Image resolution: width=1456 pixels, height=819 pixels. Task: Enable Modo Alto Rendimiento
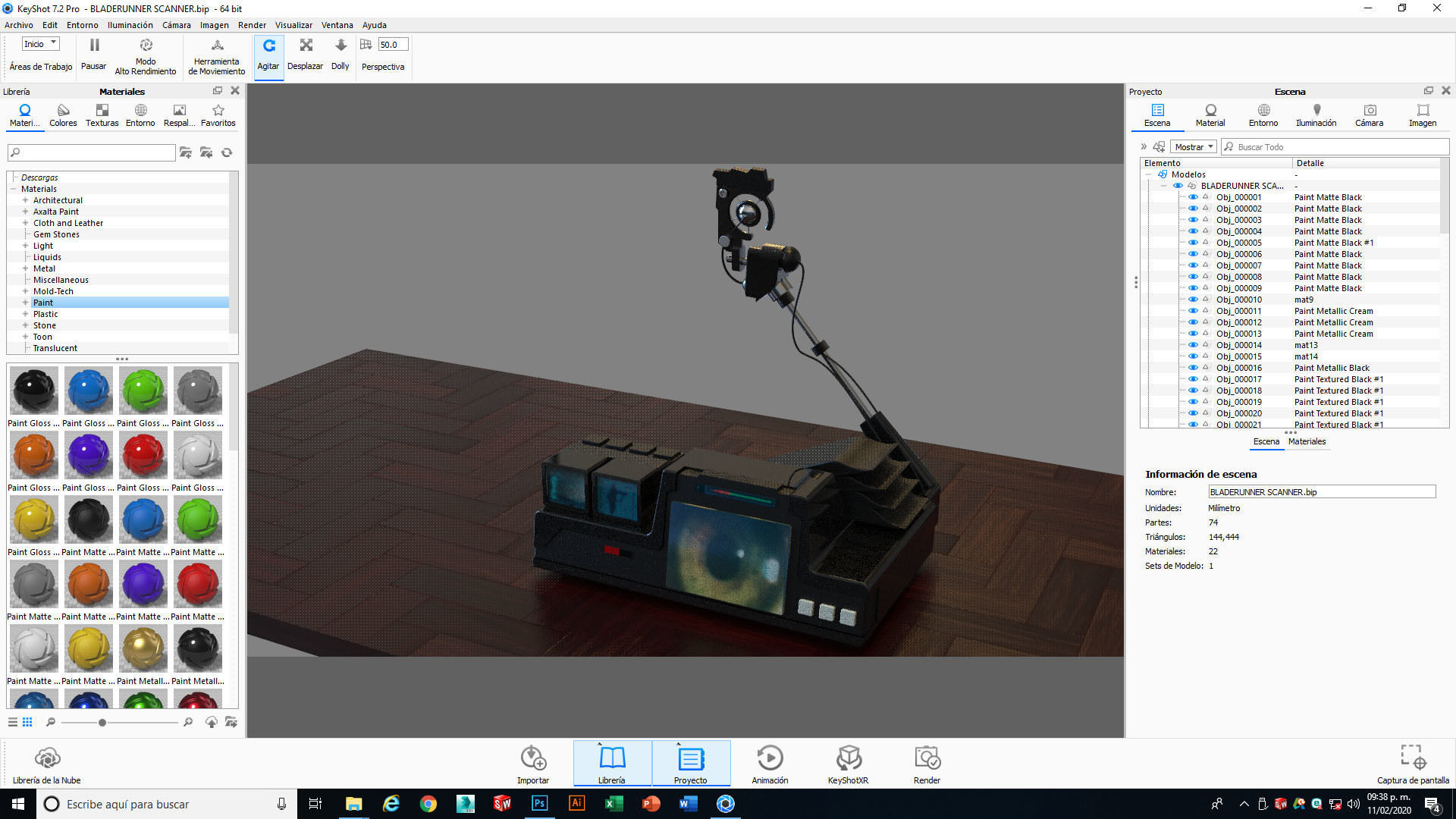click(146, 55)
